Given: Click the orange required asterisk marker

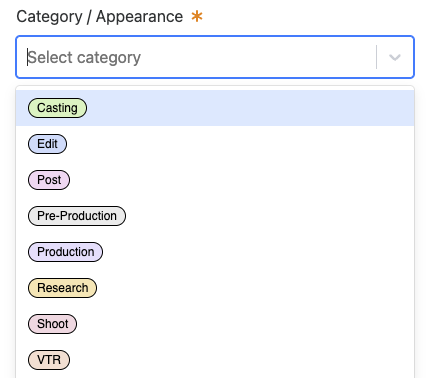Looking at the screenshot, I should 197,16.
